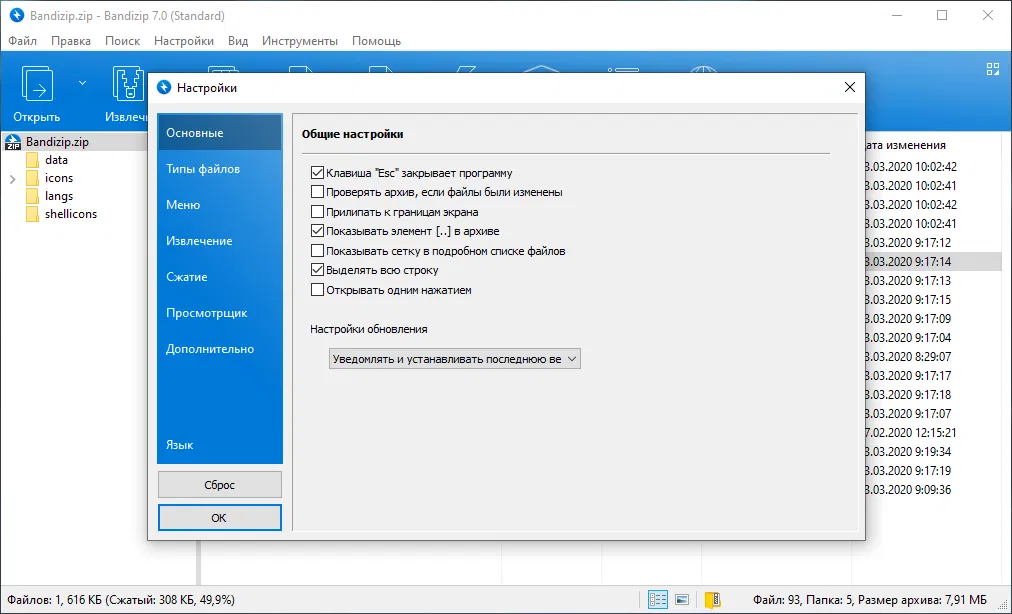This screenshot has width=1012, height=614.
Task: Select the row dated 03.2020 9:17:12
Action: coord(933,243)
